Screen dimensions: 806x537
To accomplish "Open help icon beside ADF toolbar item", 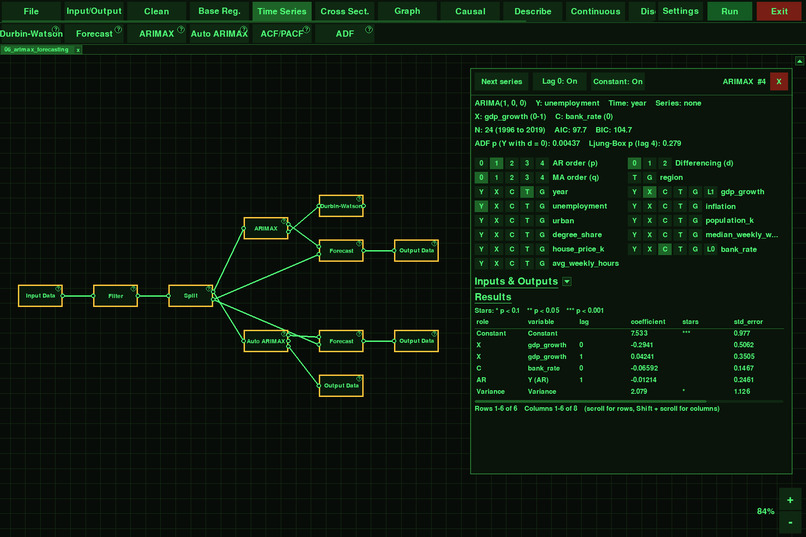I will pyautogui.click(x=369, y=29).
